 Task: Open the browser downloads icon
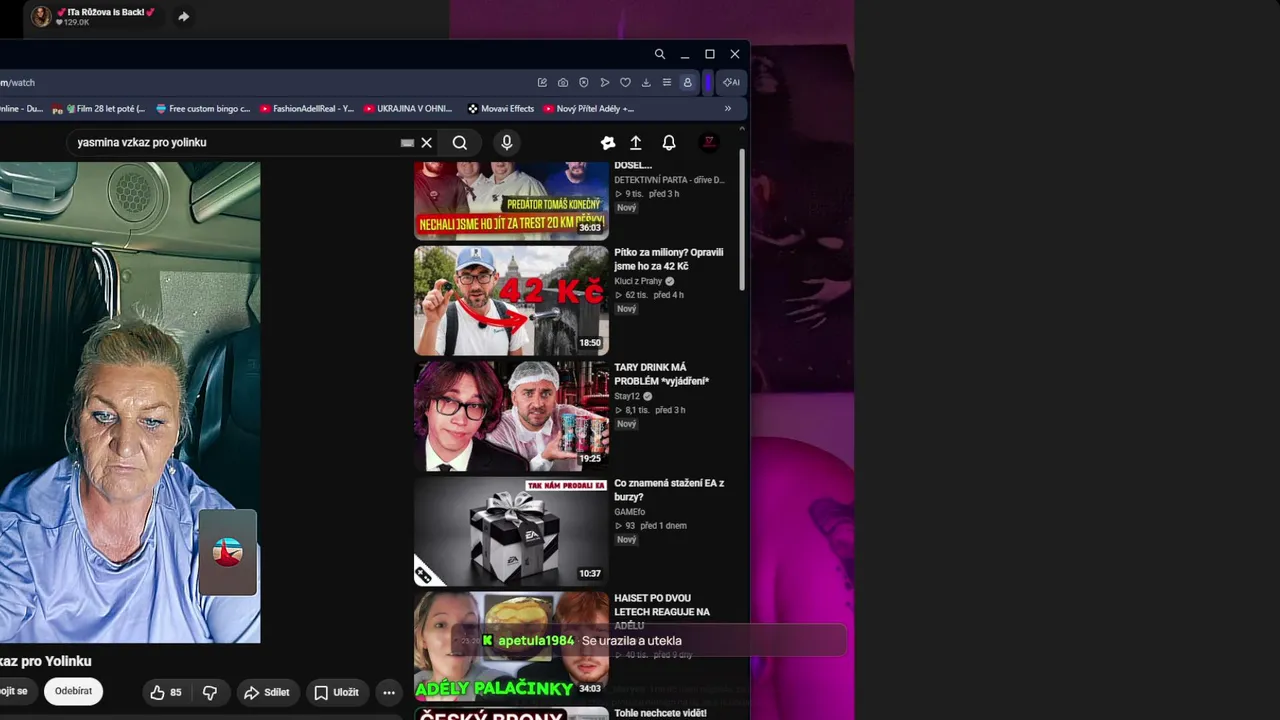click(x=646, y=83)
